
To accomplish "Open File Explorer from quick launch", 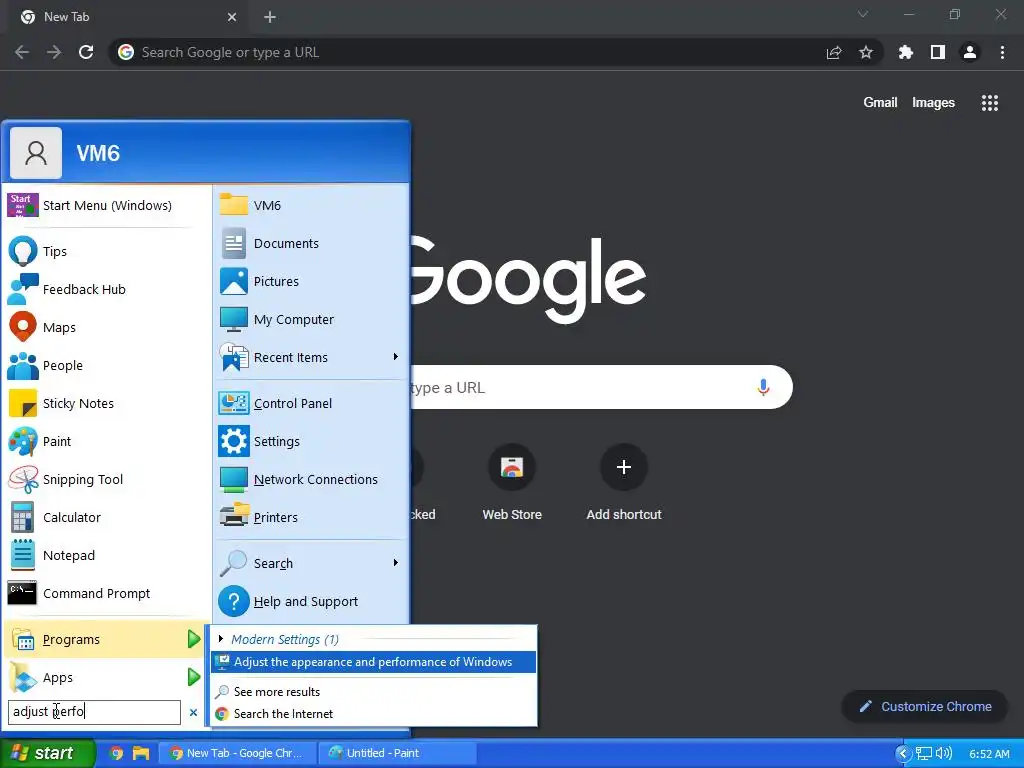I will (140, 754).
